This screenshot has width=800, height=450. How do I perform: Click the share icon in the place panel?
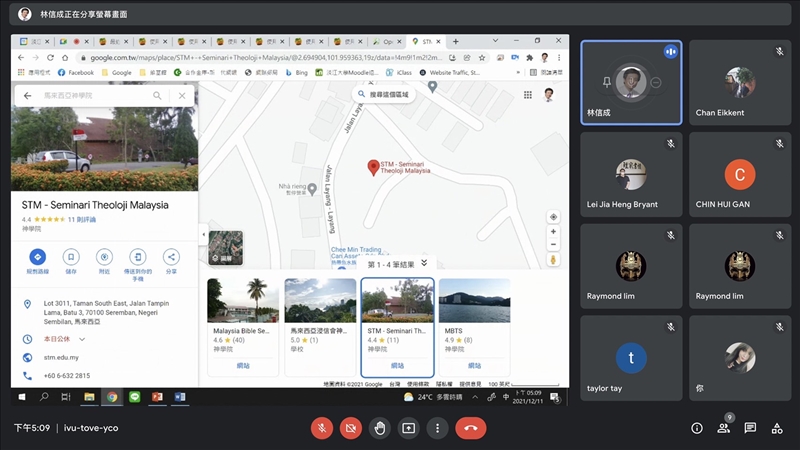point(171,257)
